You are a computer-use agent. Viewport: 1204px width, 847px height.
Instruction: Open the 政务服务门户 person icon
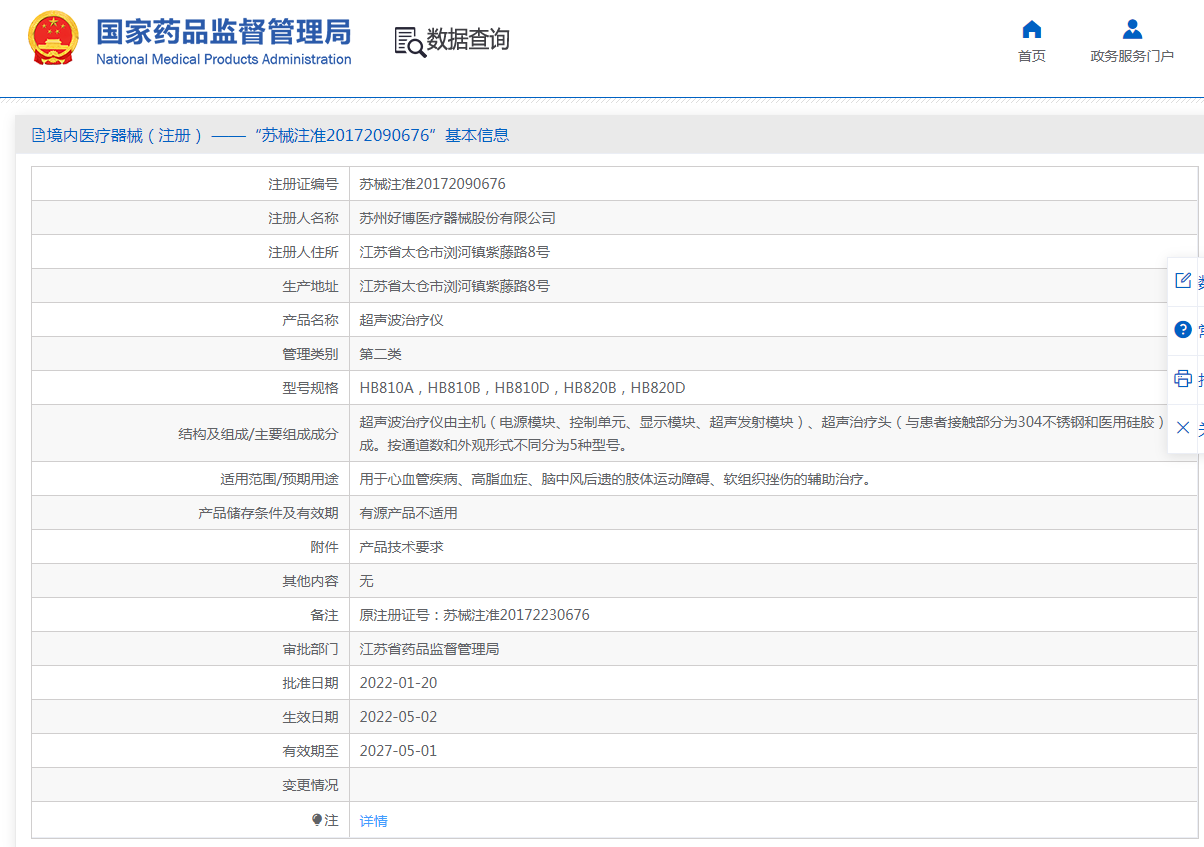pos(1132,29)
